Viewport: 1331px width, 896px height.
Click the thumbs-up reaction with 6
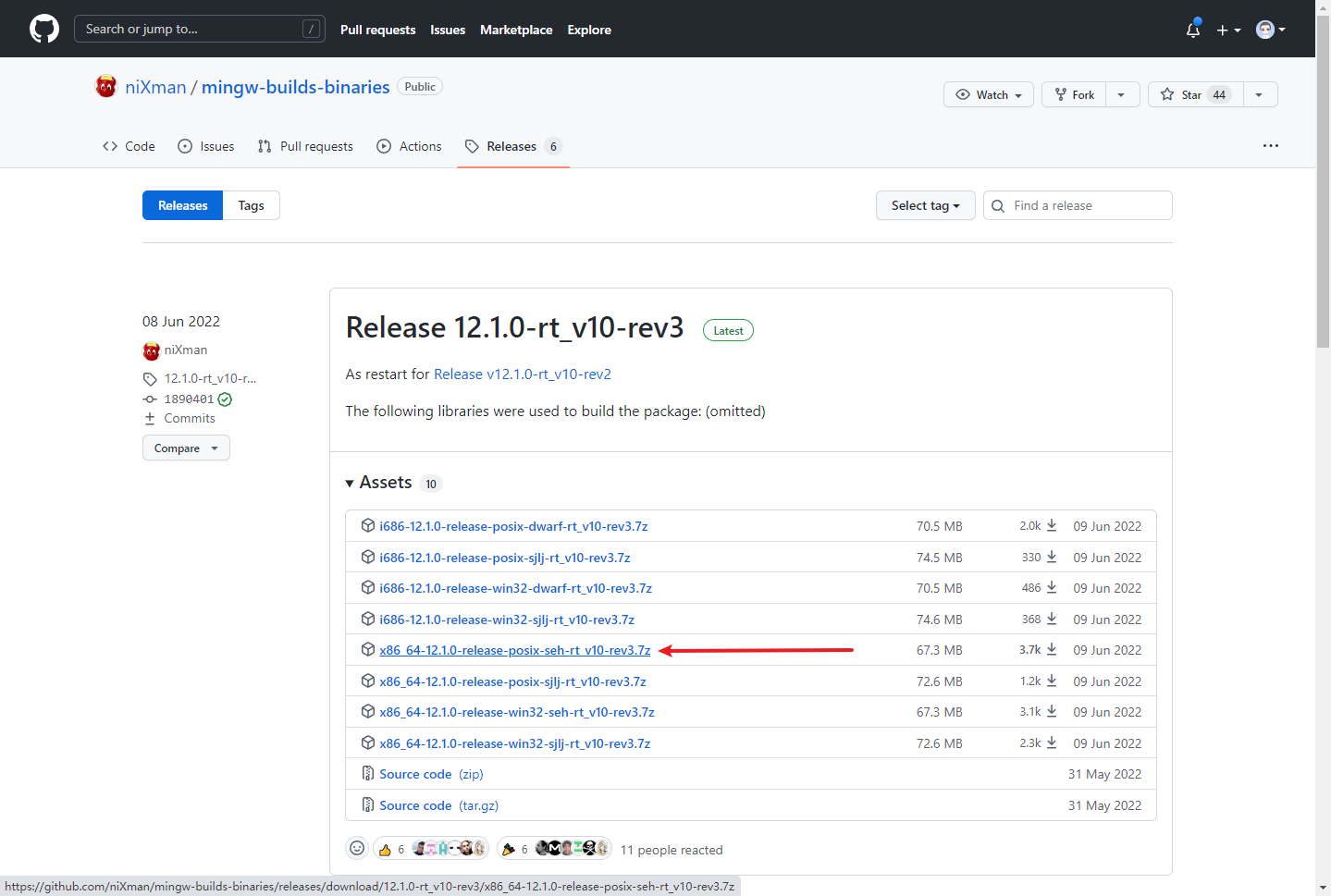pos(391,849)
